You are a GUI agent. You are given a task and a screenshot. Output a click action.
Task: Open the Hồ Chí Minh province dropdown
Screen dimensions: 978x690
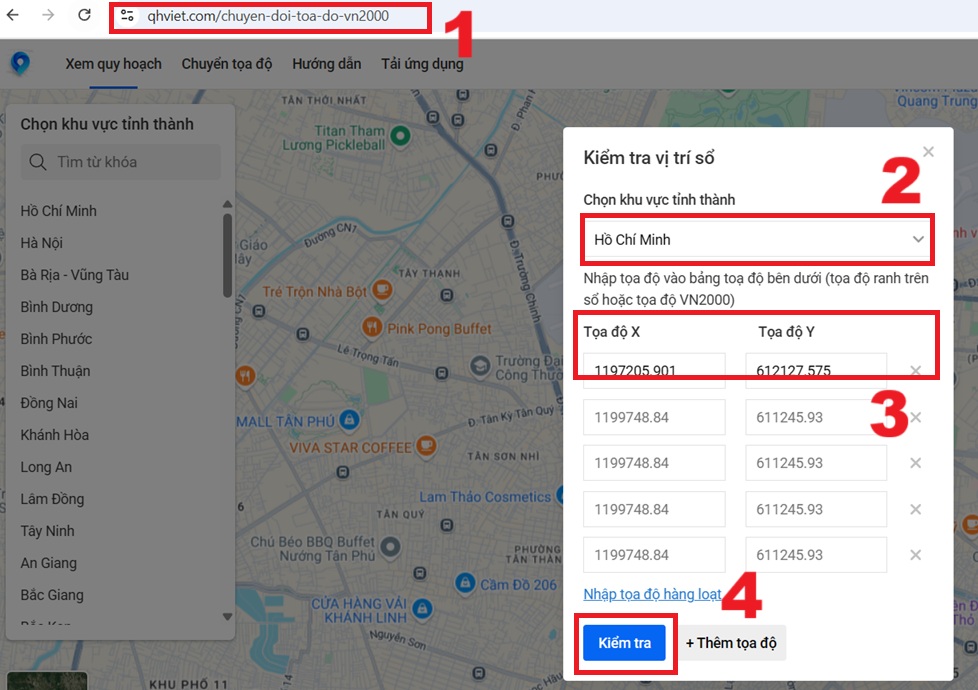tap(757, 240)
